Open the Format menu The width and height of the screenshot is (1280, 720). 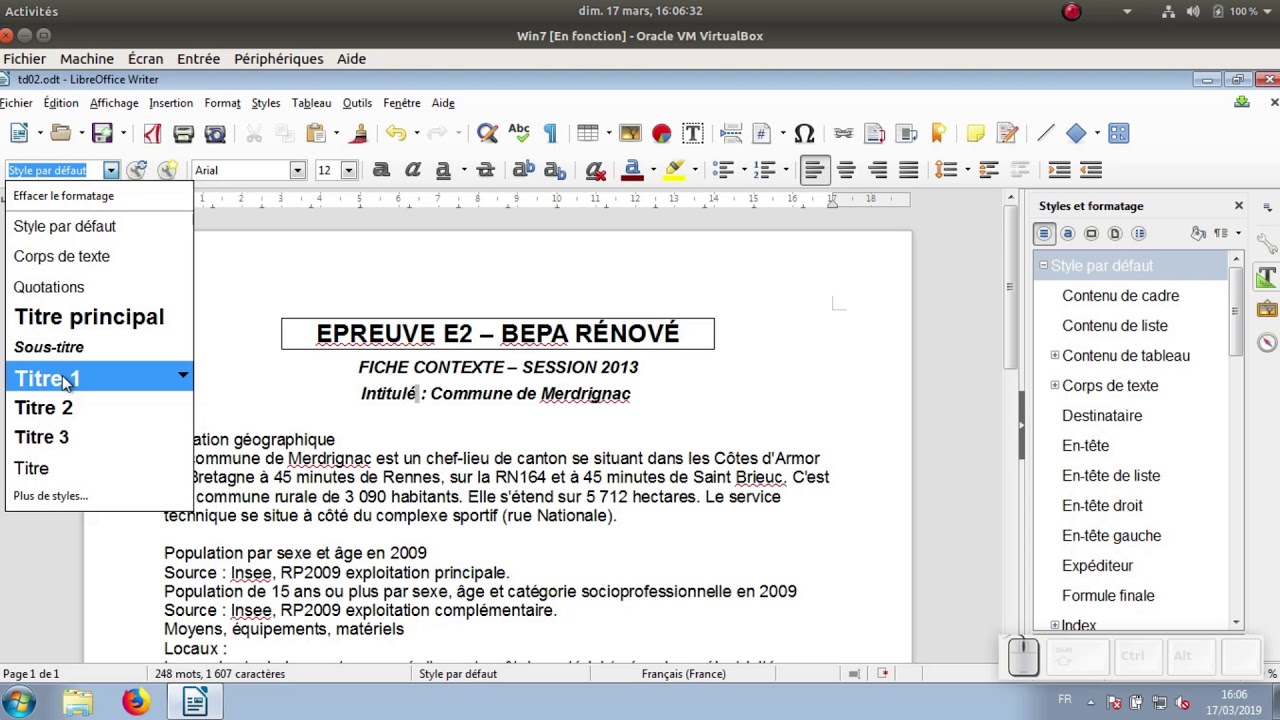pyautogui.click(x=222, y=103)
